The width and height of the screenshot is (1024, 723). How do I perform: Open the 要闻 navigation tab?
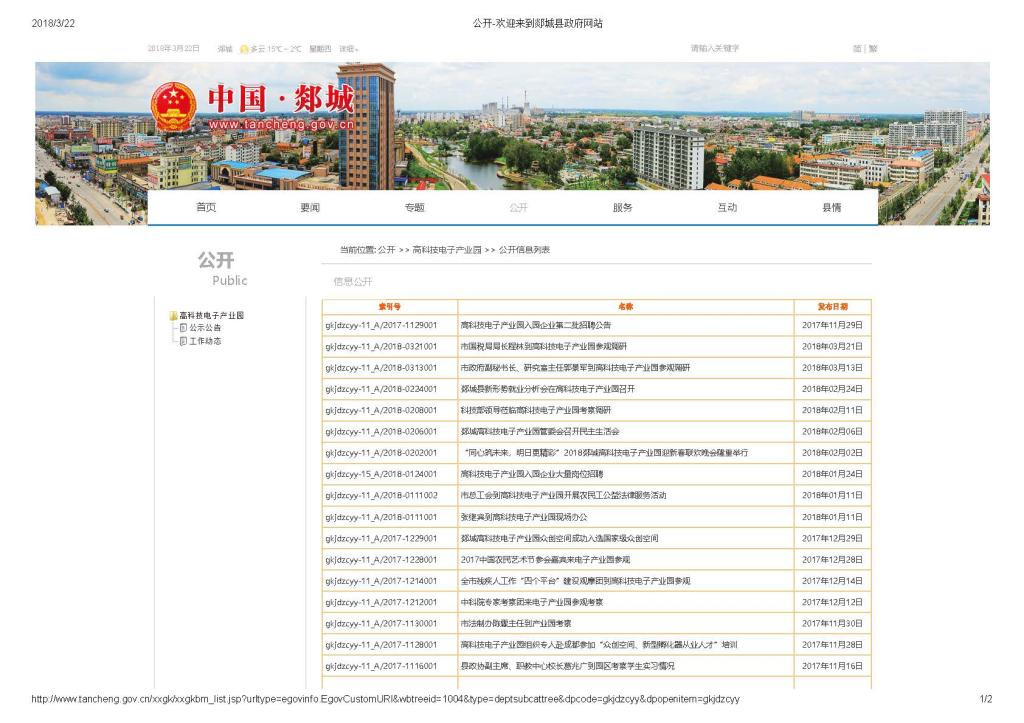[x=310, y=208]
